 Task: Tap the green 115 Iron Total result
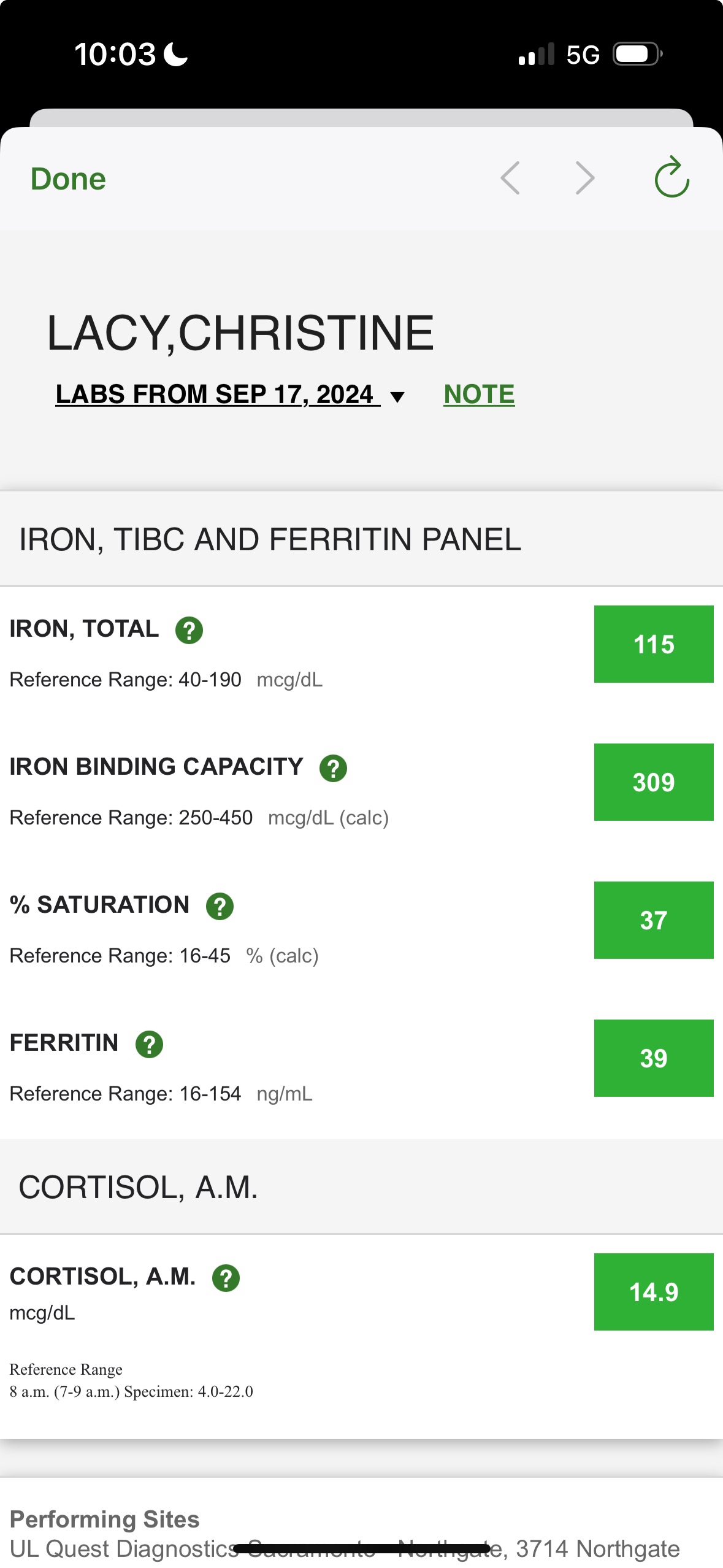pos(654,644)
